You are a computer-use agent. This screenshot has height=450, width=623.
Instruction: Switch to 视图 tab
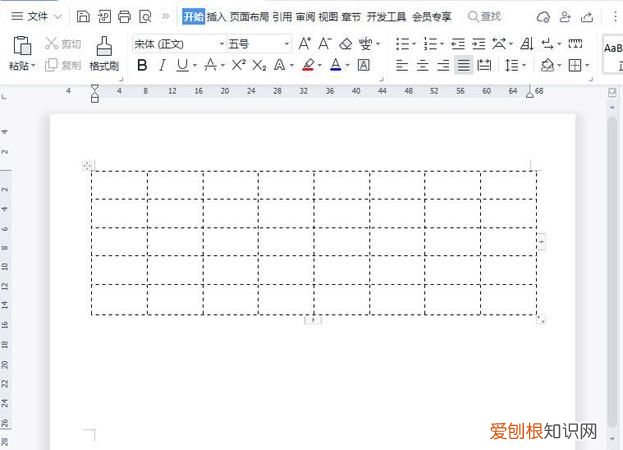[x=328, y=17]
